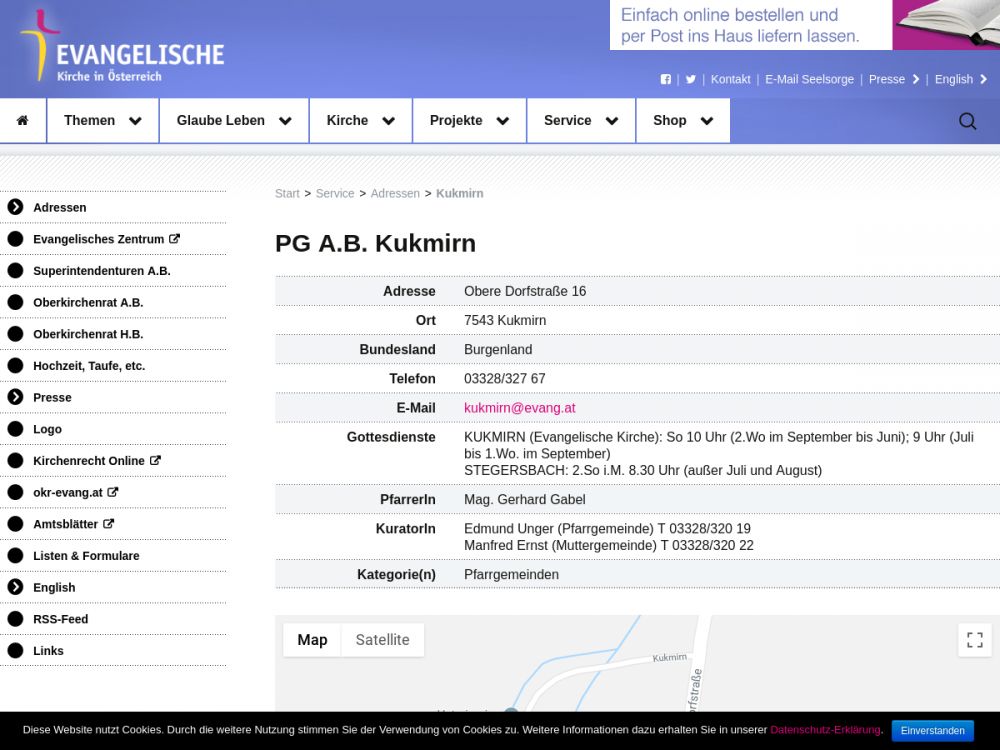Click the Evangelische Kirche logo
Viewport: 1000px width, 750px height.
[x=121, y=48]
